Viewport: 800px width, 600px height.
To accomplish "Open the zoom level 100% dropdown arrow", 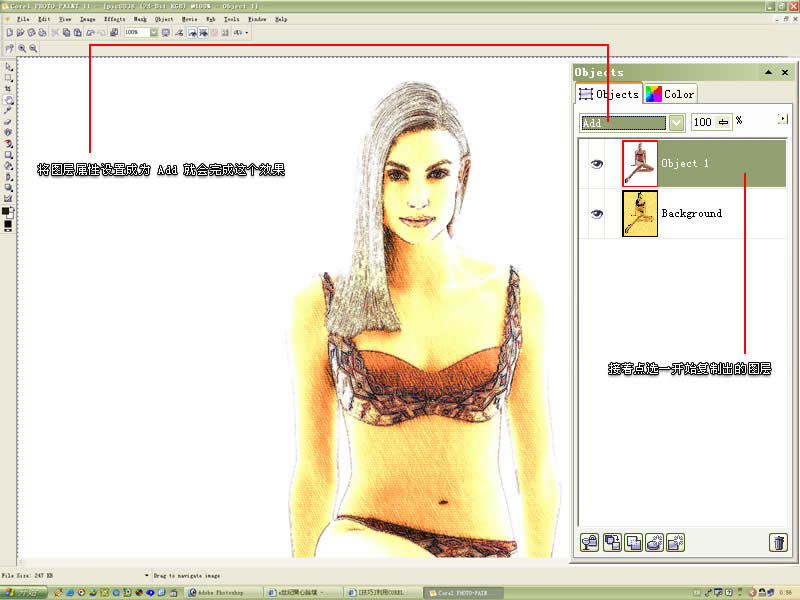I will [x=154, y=33].
